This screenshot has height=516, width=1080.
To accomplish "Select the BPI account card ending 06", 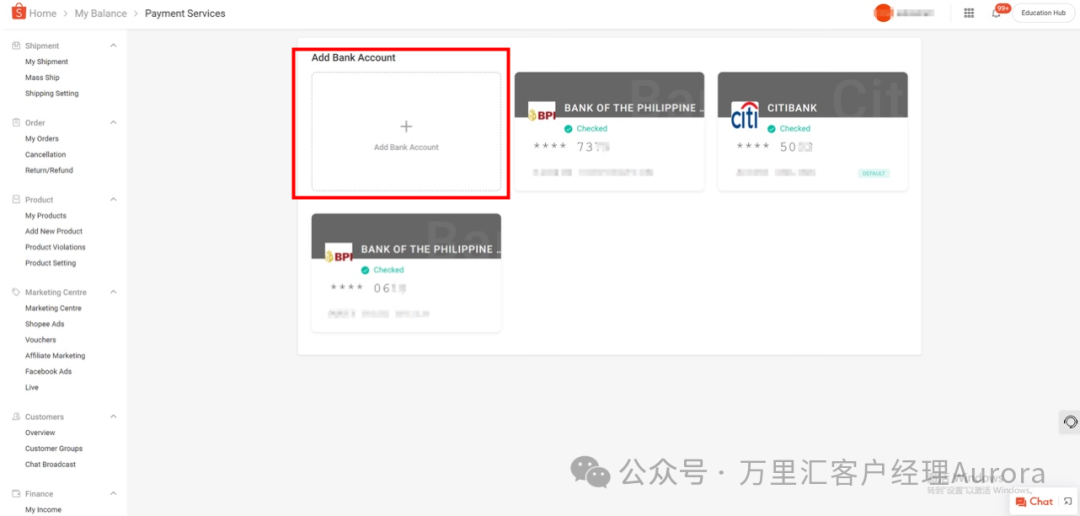I will point(406,273).
